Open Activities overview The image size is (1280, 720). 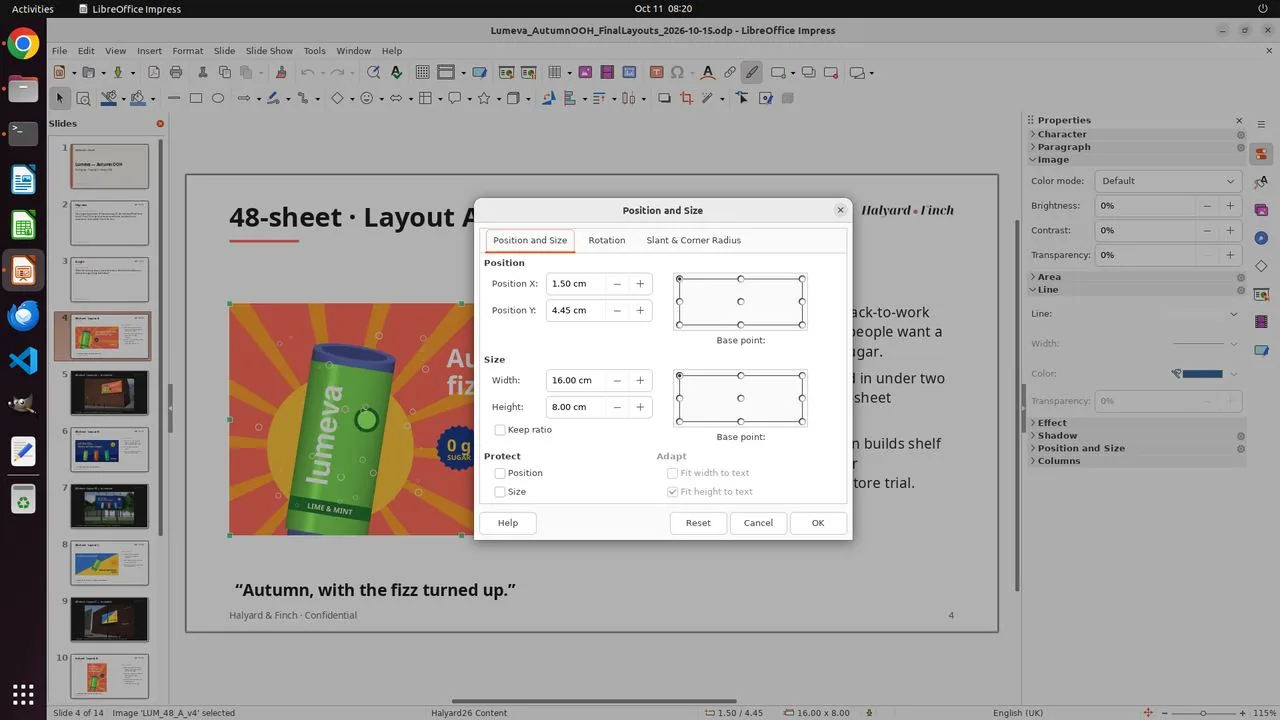click(33, 9)
